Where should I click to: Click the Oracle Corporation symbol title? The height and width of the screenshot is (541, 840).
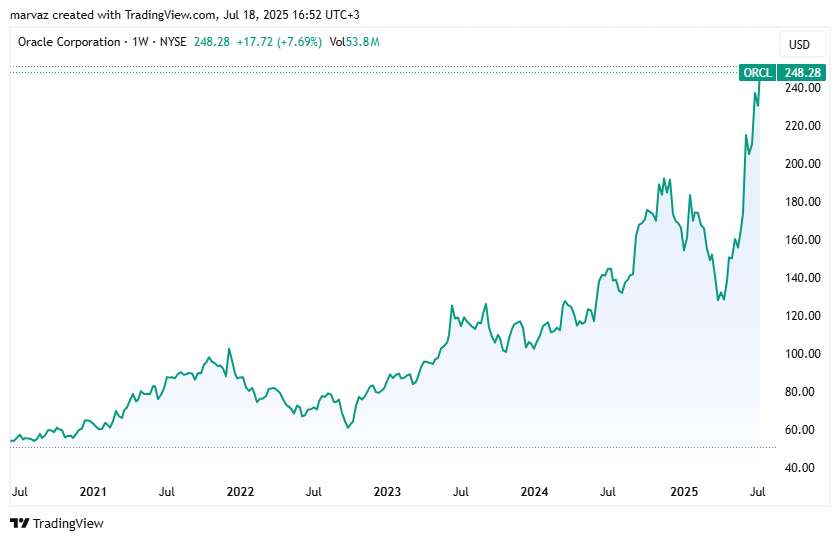click(69, 42)
